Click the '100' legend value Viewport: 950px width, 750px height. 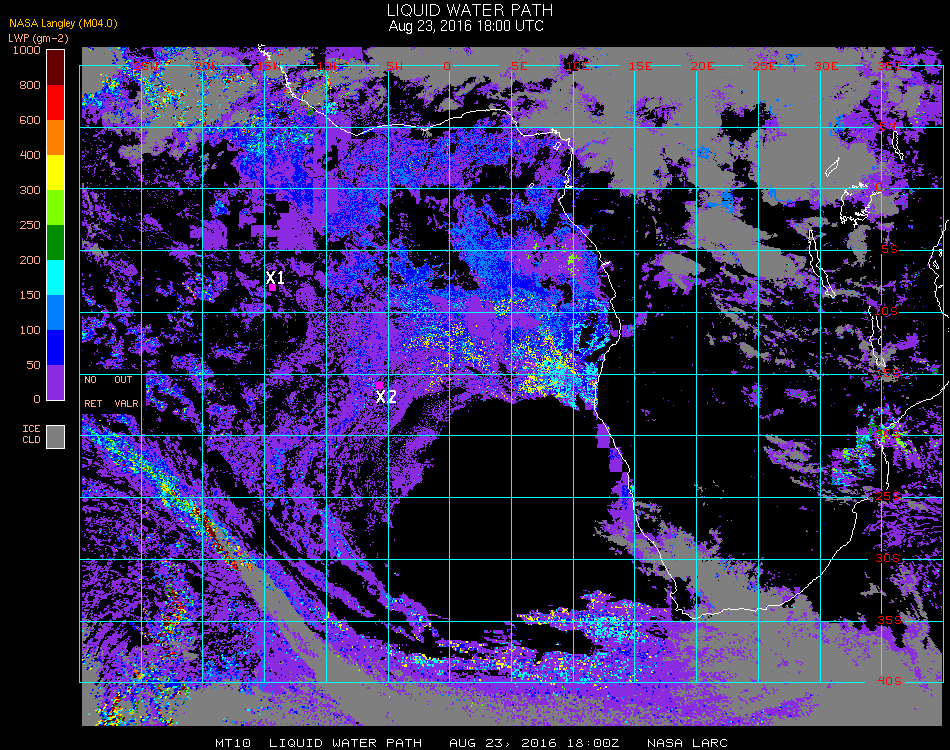[x=30, y=330]
